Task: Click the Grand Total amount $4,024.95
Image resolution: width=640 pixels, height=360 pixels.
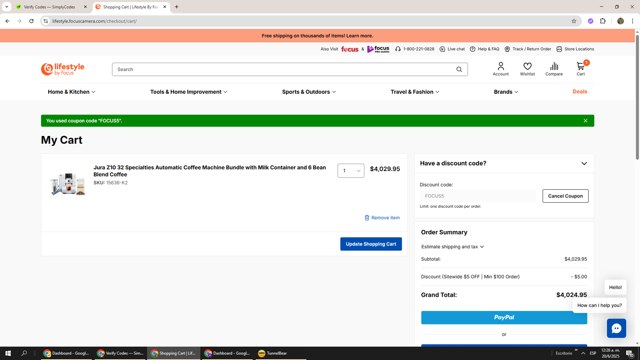Action: pyautogui.click(x=571, y=295)
